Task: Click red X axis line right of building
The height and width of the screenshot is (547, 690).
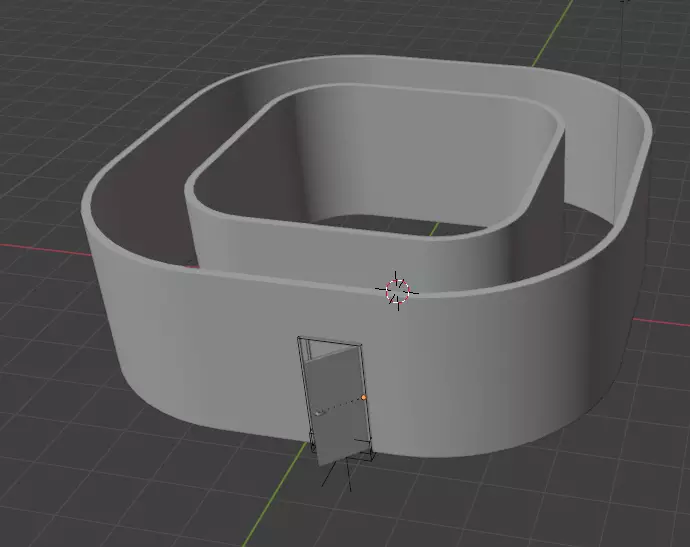Action: pyautogui.click(x=661, y=322)
